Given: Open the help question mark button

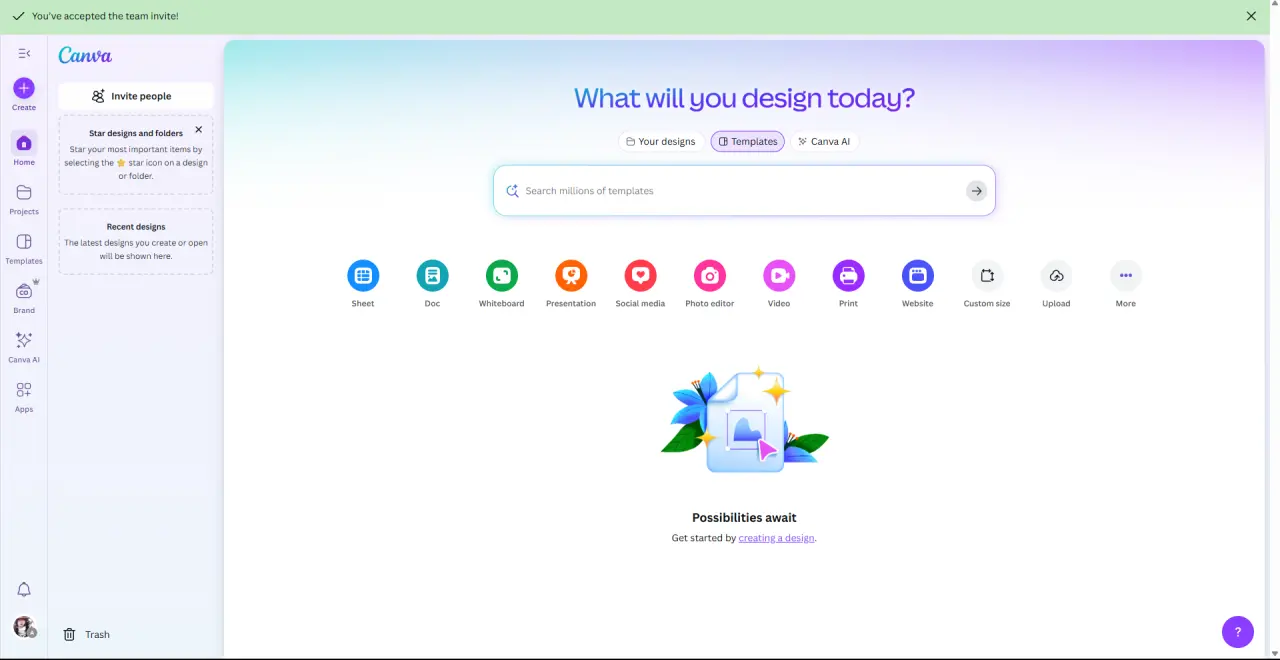Looking at the screenshot, I should point(1238,631).
